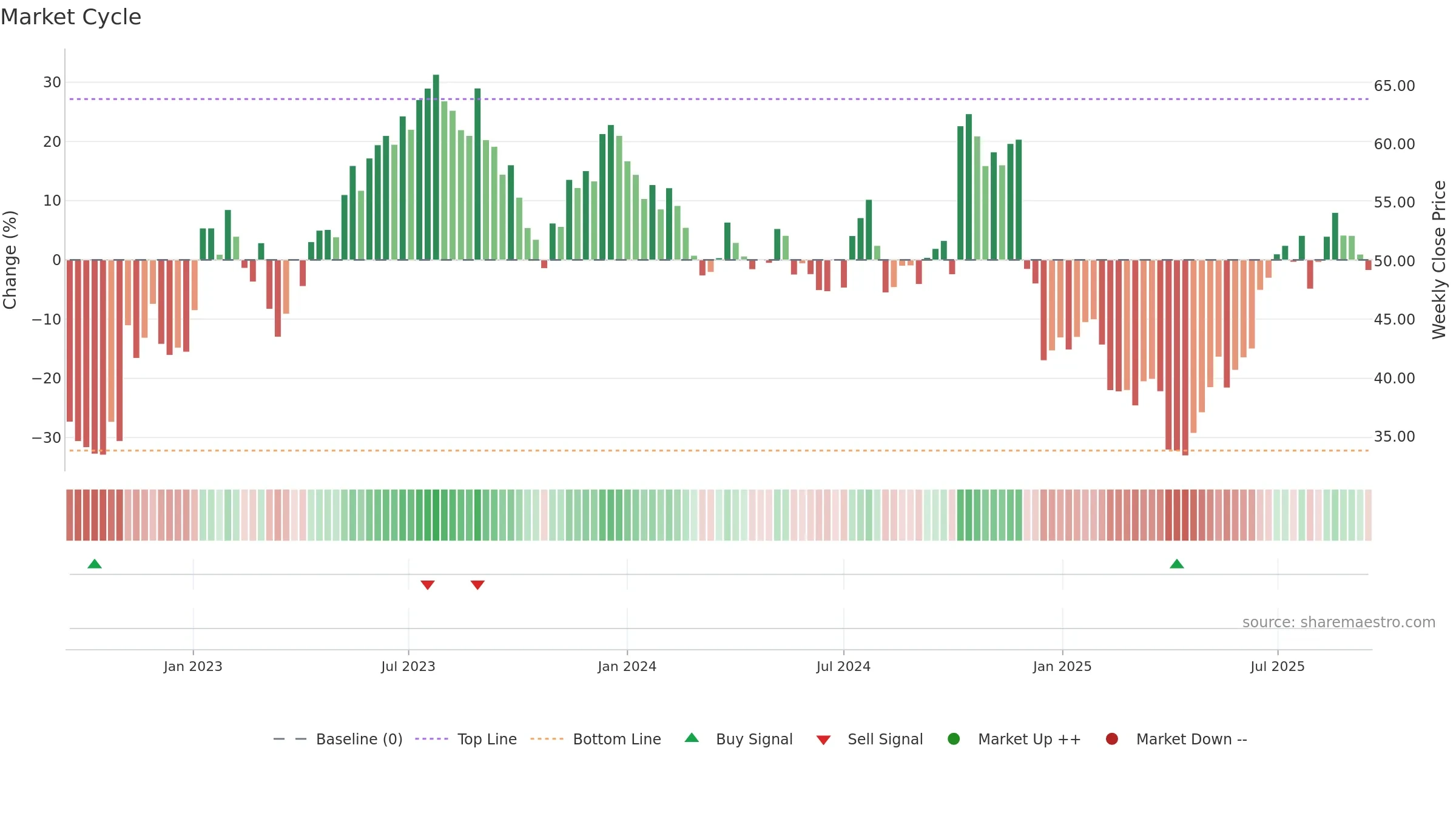The image size is (1456, 819).
Task: Click the Jul 2024 x-axis label
Action: [843, 666]
